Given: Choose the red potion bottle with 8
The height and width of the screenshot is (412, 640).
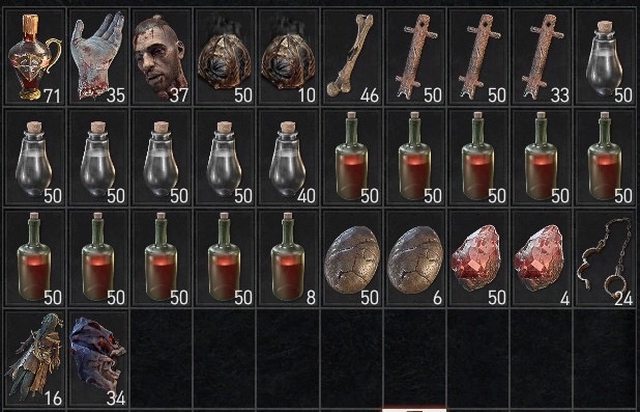Looking at the screenshot, I should tap(288, 258).
